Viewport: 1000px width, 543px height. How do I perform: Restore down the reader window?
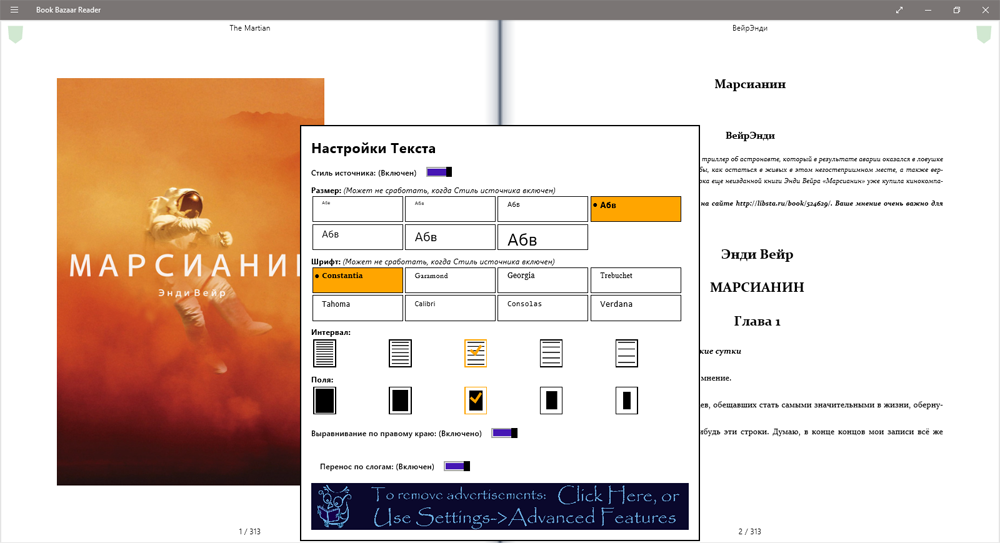click(957, 10)
